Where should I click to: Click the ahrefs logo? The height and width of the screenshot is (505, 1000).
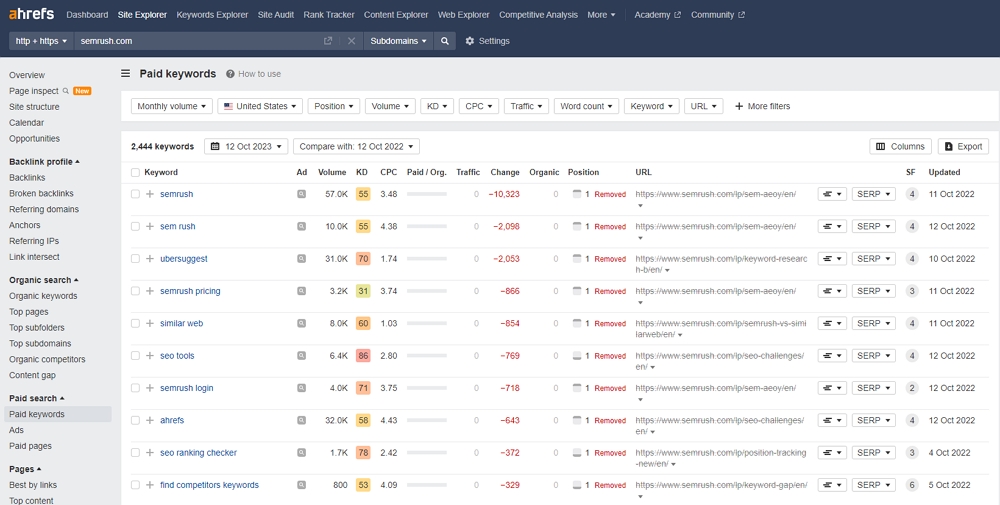(31, 13)
